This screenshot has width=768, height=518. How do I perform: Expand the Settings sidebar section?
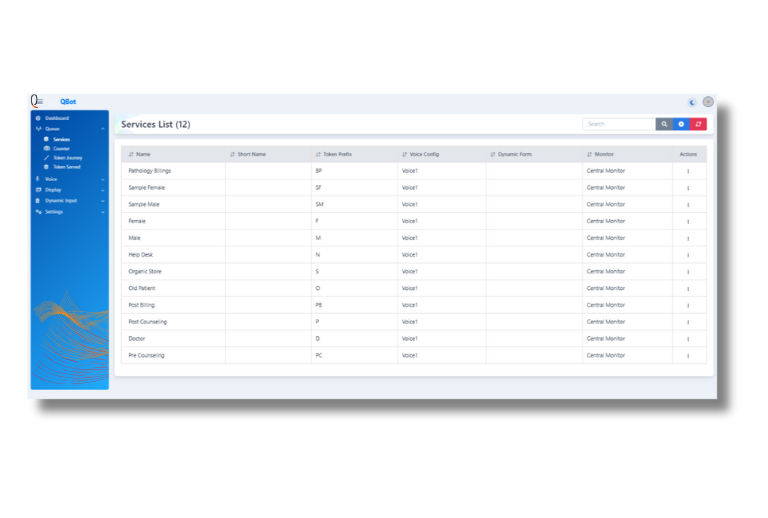click(54, 212)
